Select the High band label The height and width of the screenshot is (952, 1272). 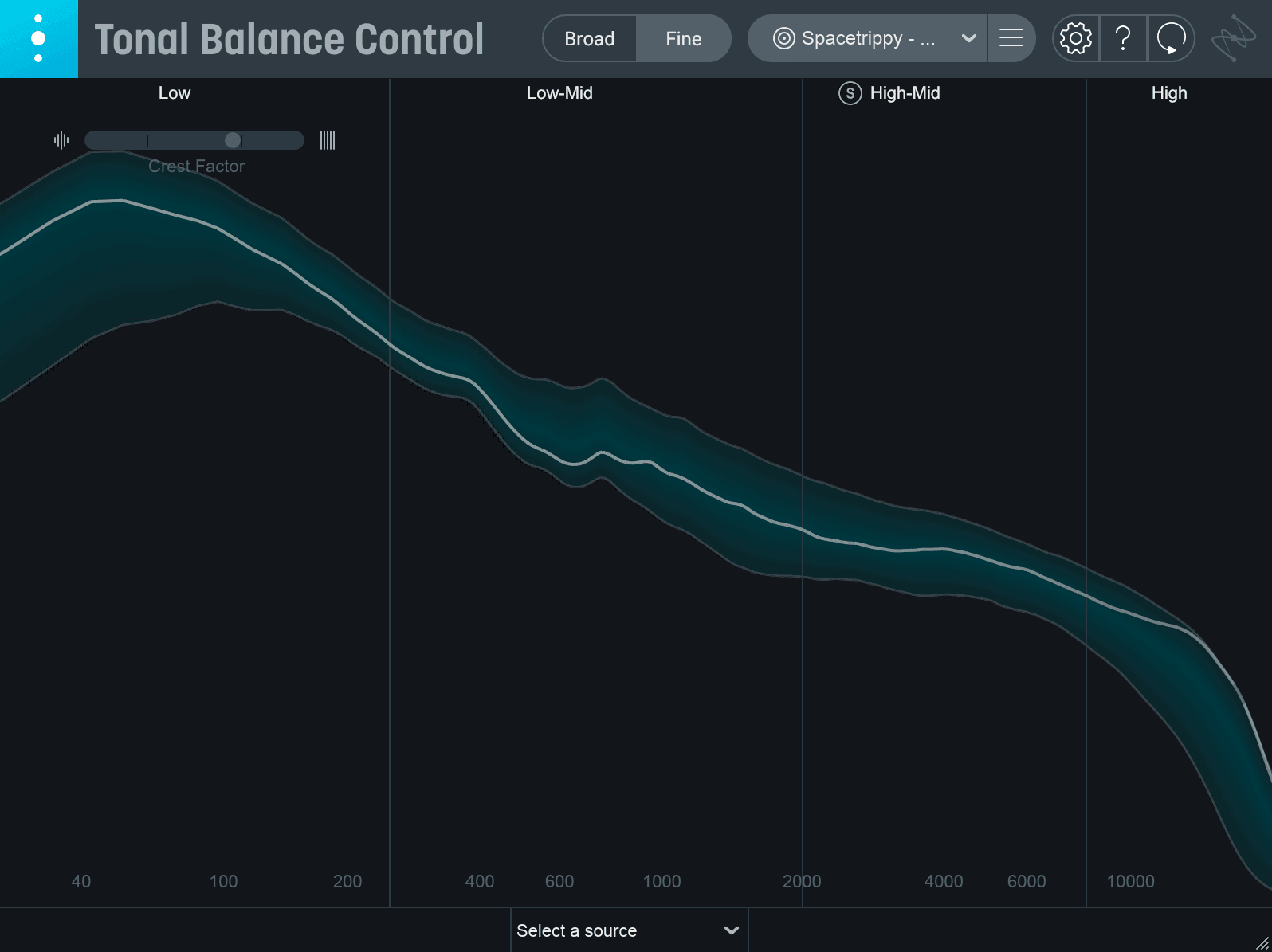click(1169, 93)
